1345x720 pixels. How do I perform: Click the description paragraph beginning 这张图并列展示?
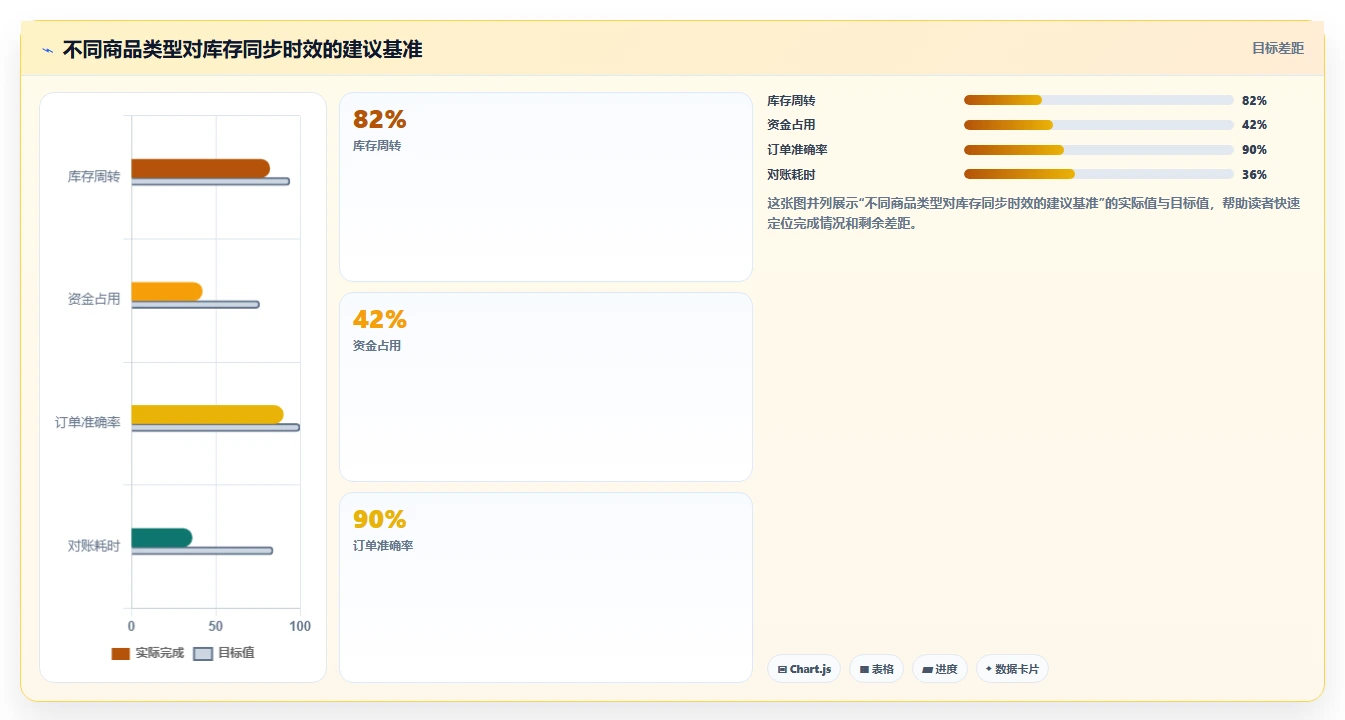point(1033,213)
